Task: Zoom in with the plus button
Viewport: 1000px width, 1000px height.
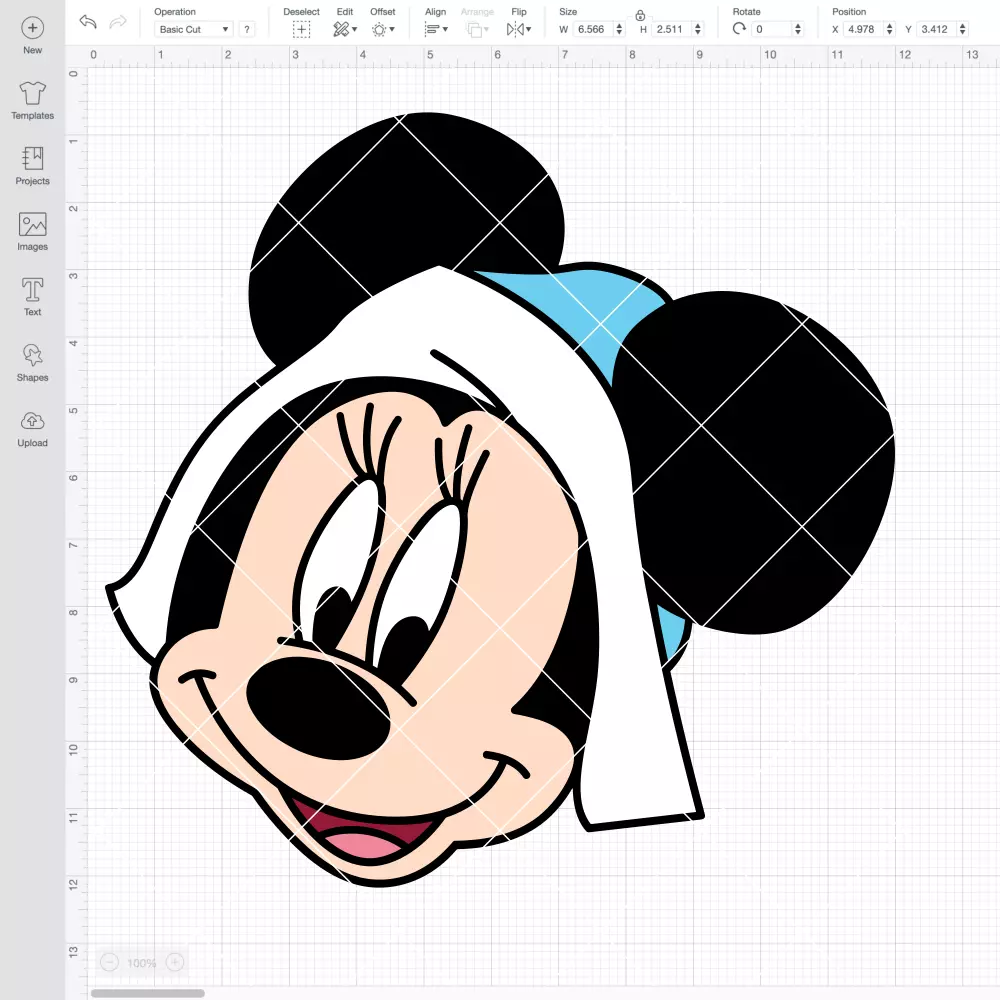Action: (175, 962)
